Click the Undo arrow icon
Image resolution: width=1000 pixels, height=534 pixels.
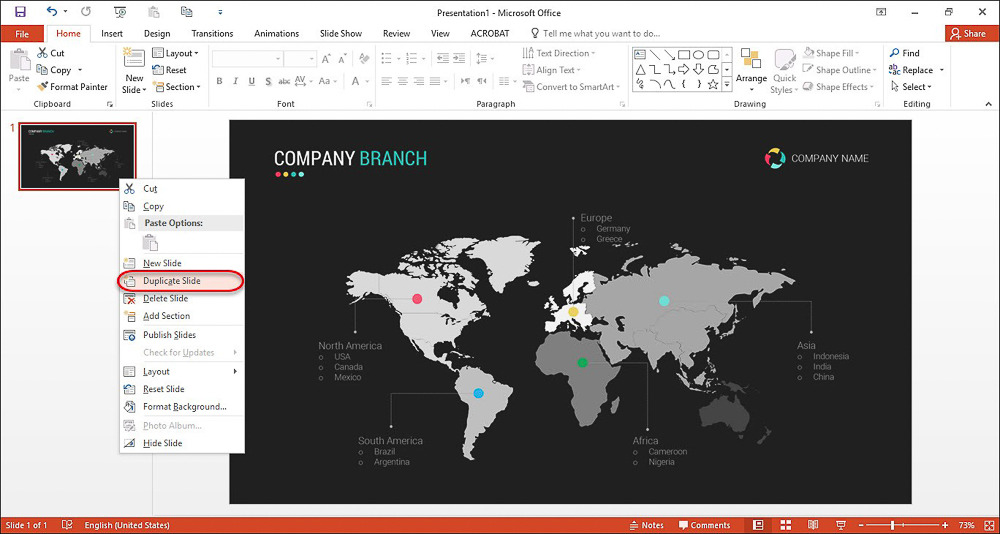coord(52,11)
